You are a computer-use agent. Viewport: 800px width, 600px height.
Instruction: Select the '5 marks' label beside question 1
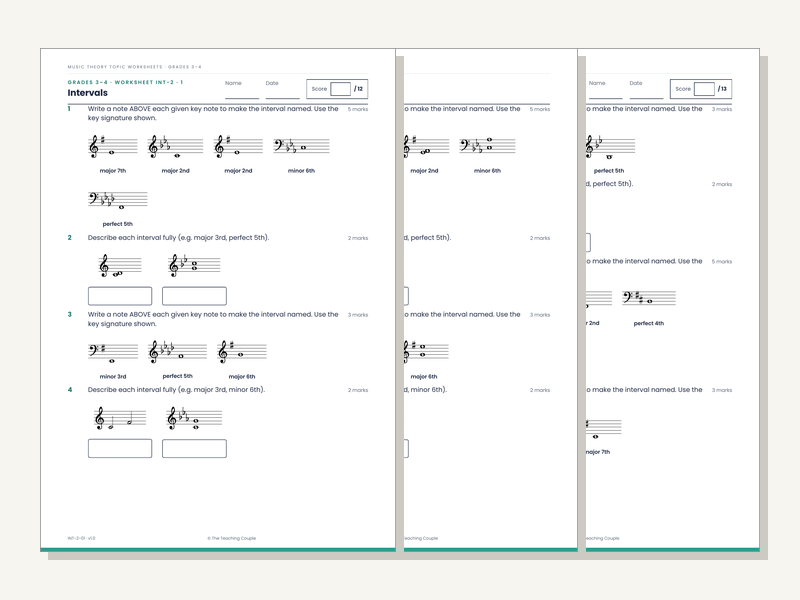[358, 109]
